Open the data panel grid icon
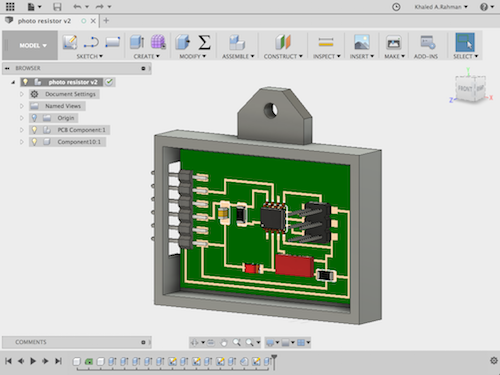This screenshot has width=500, height=375. 10,6
